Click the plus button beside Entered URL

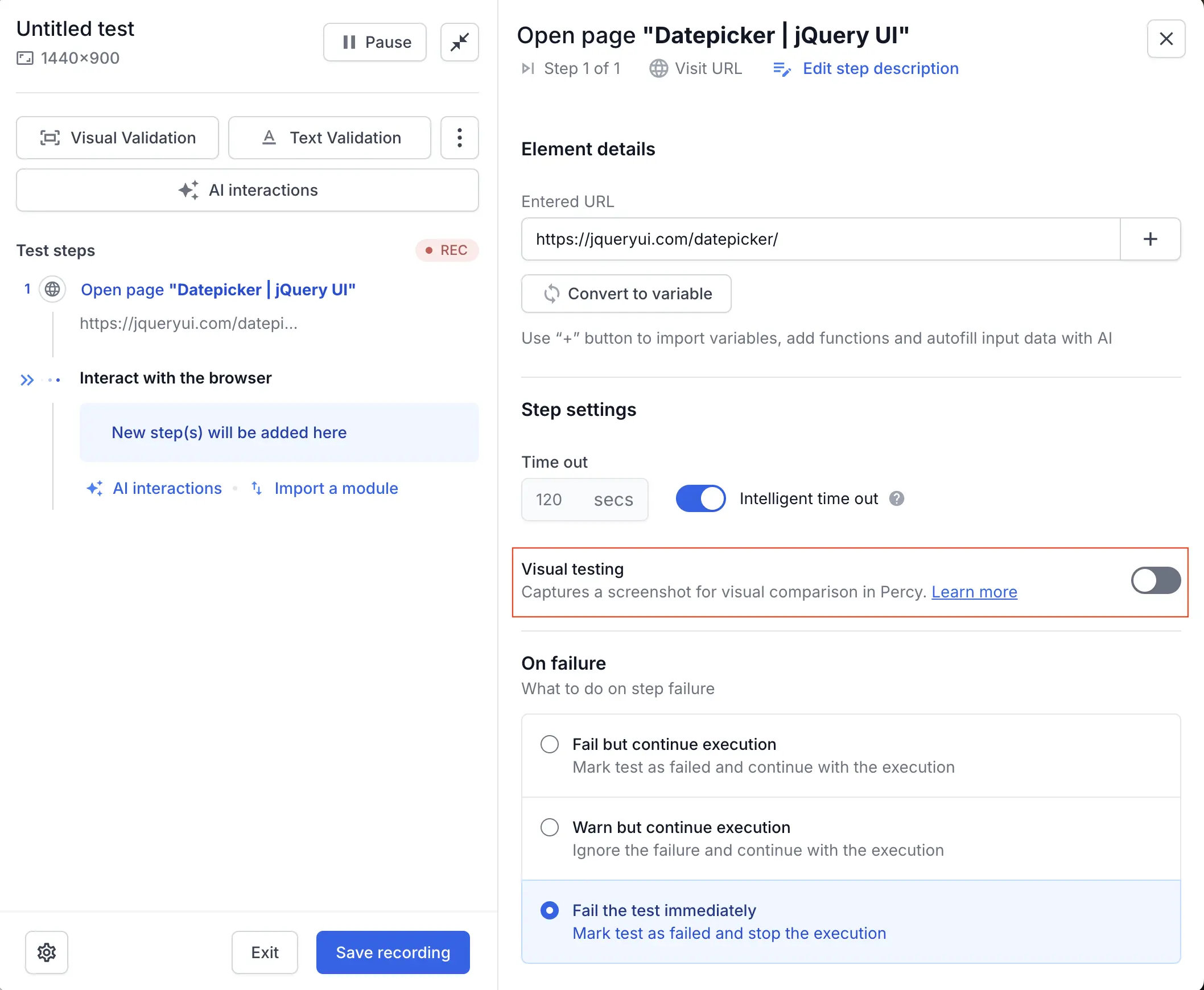pos(1150,239)
